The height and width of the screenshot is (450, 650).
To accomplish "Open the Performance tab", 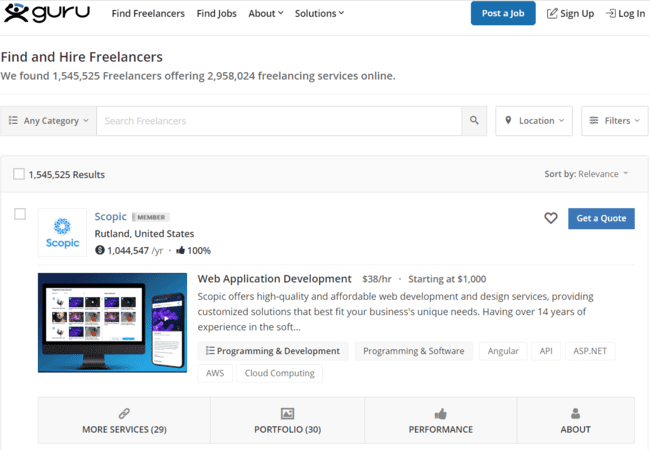I will click(x=441, y=421).
